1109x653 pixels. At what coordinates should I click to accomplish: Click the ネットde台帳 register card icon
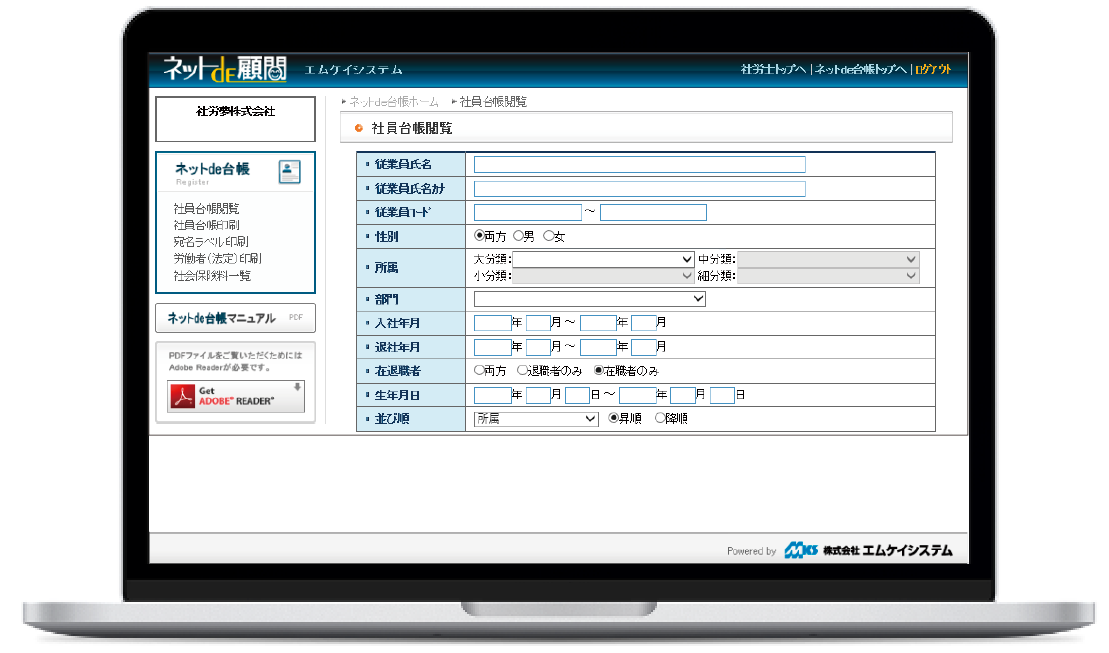tap(289, 171)
